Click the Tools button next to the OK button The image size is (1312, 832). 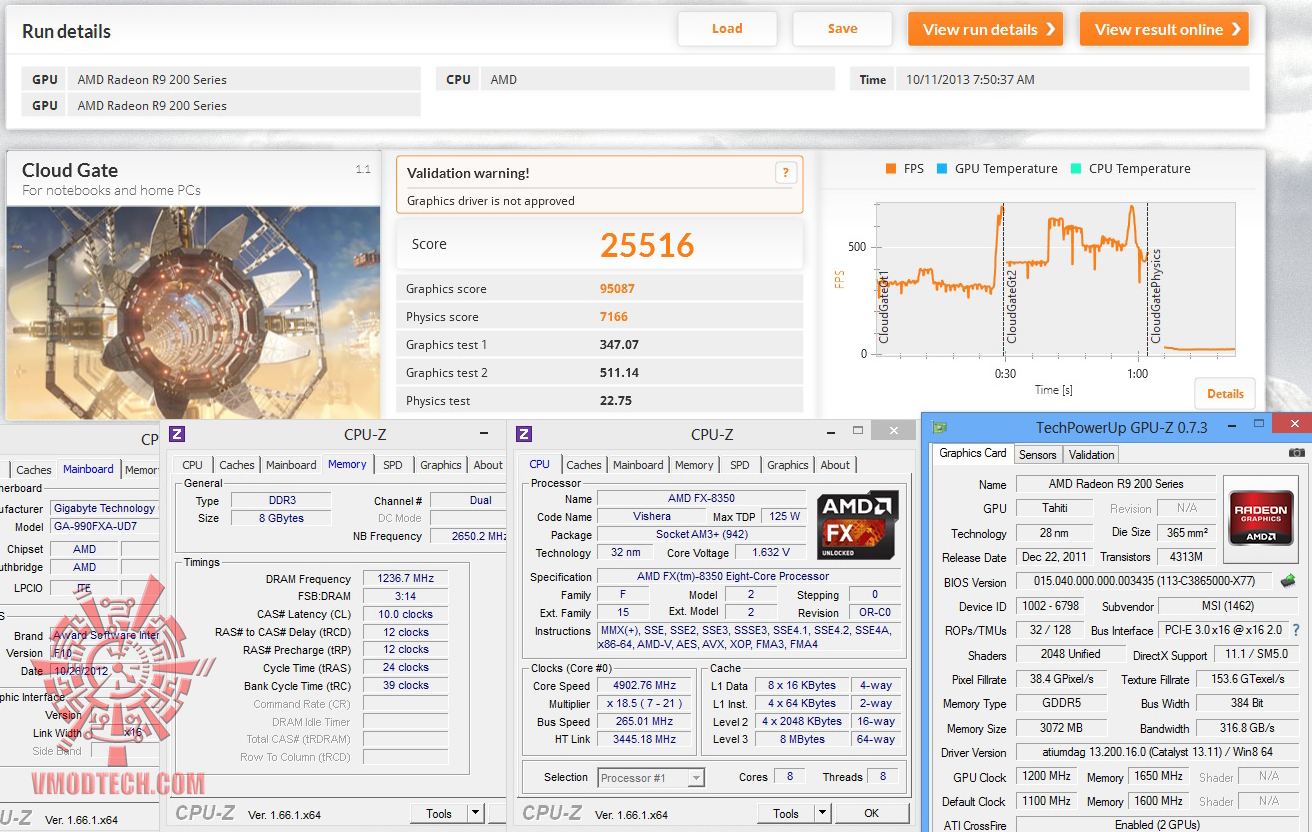[786, 814]
